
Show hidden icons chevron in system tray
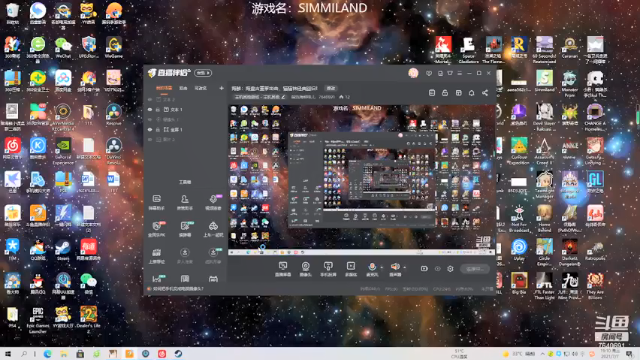coord(542,354)
